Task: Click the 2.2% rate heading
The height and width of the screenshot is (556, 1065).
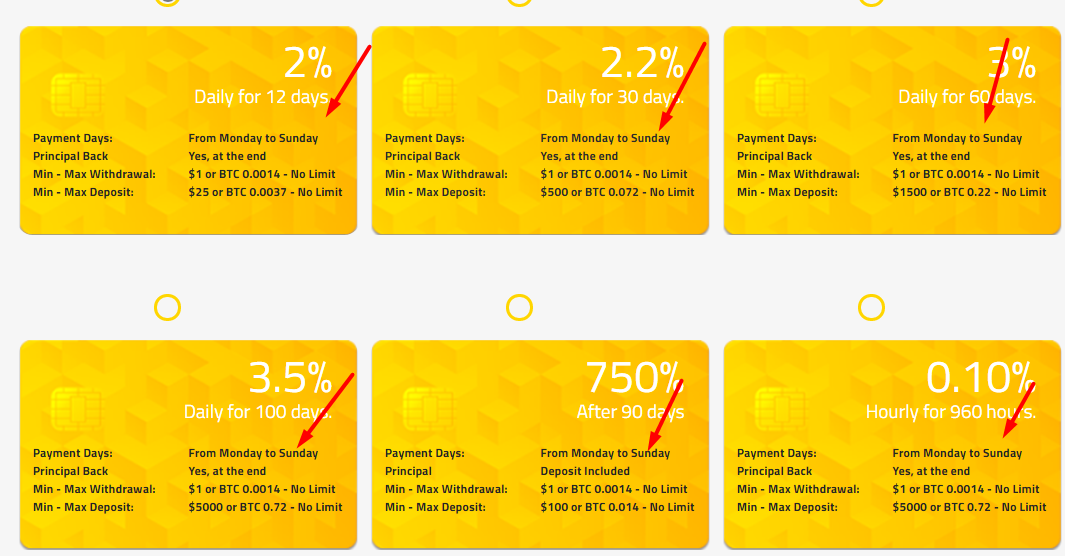Action: [x=642, y=64]
